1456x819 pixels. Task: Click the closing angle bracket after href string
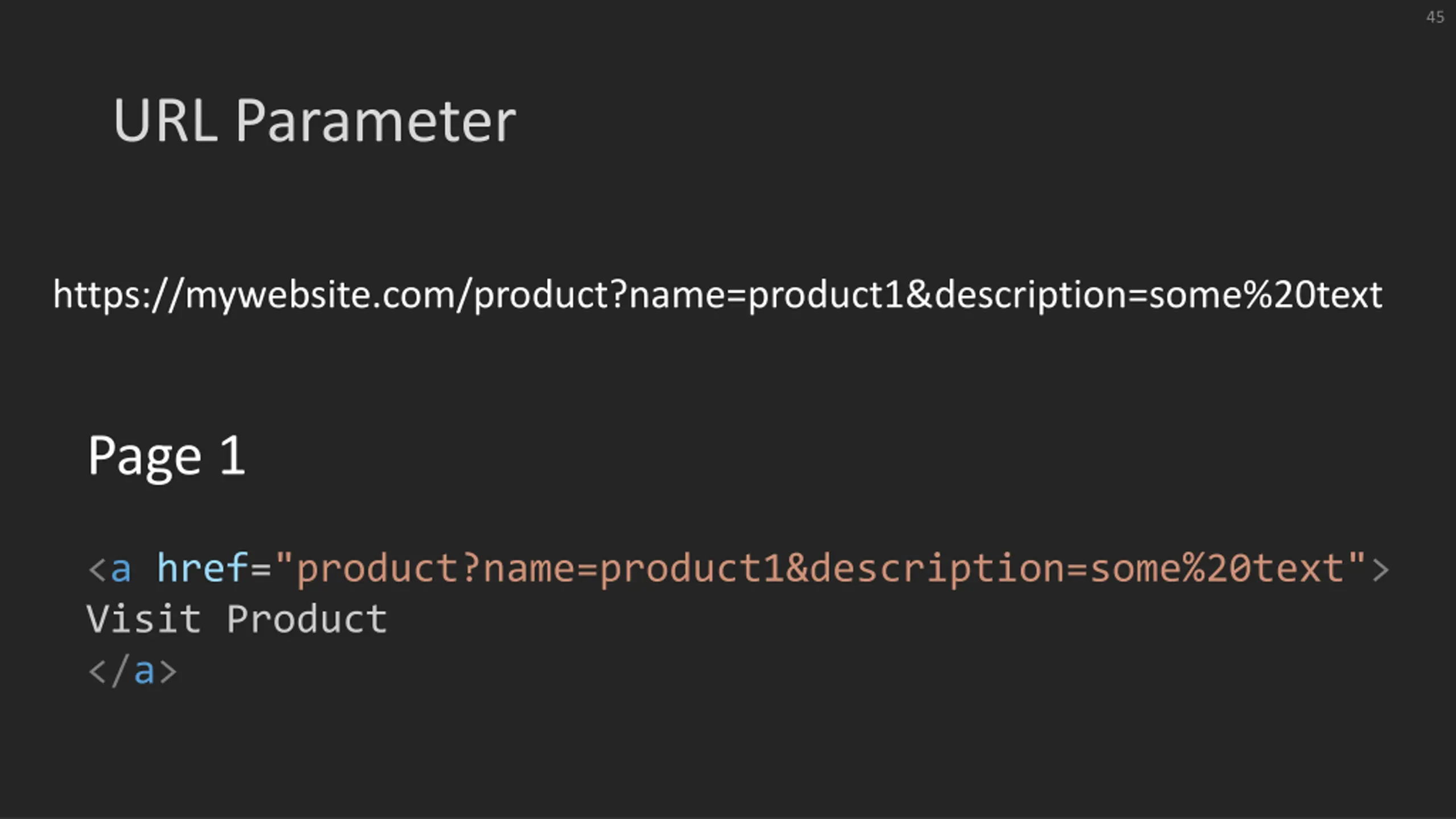tap(1380, 570)
